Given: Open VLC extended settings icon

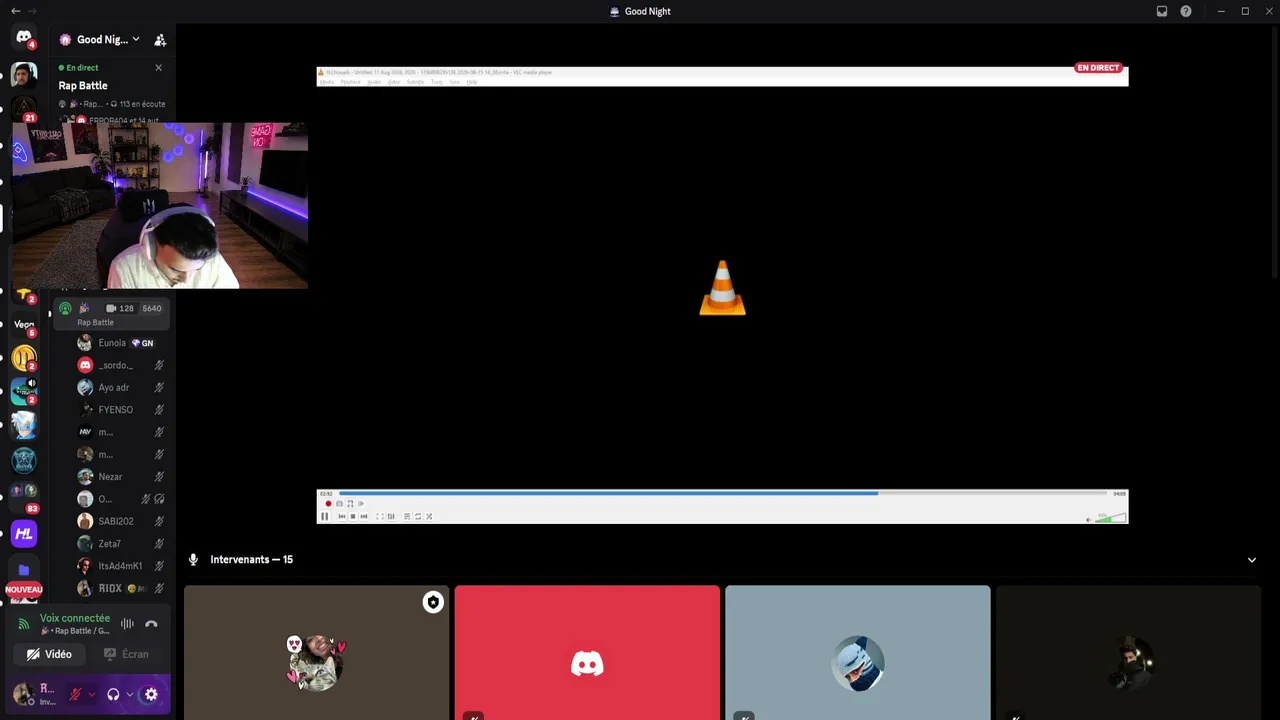Looking at the screenshot, I should point(391,516).
